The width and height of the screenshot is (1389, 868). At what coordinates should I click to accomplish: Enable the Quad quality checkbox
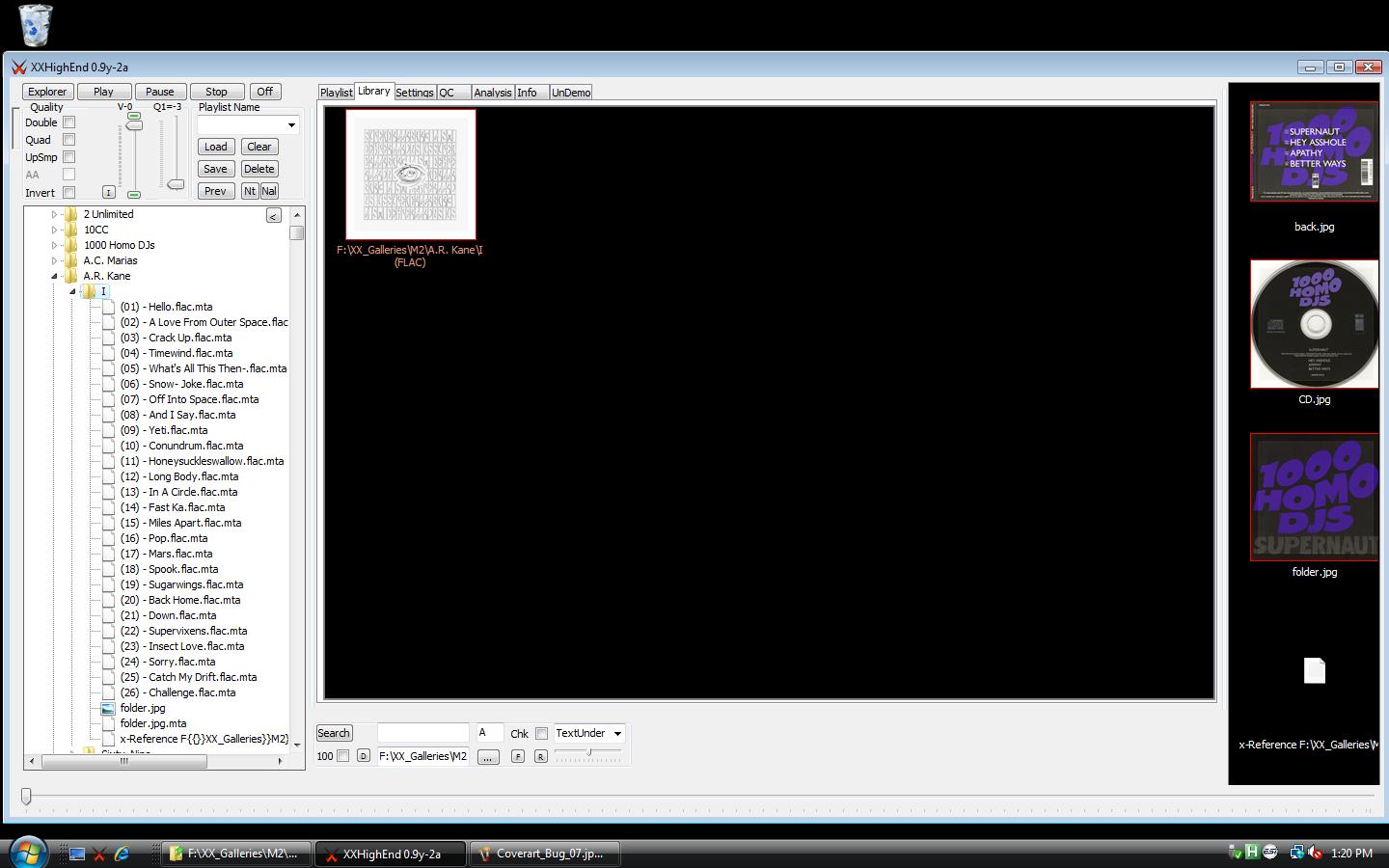(x=68, y=140)
